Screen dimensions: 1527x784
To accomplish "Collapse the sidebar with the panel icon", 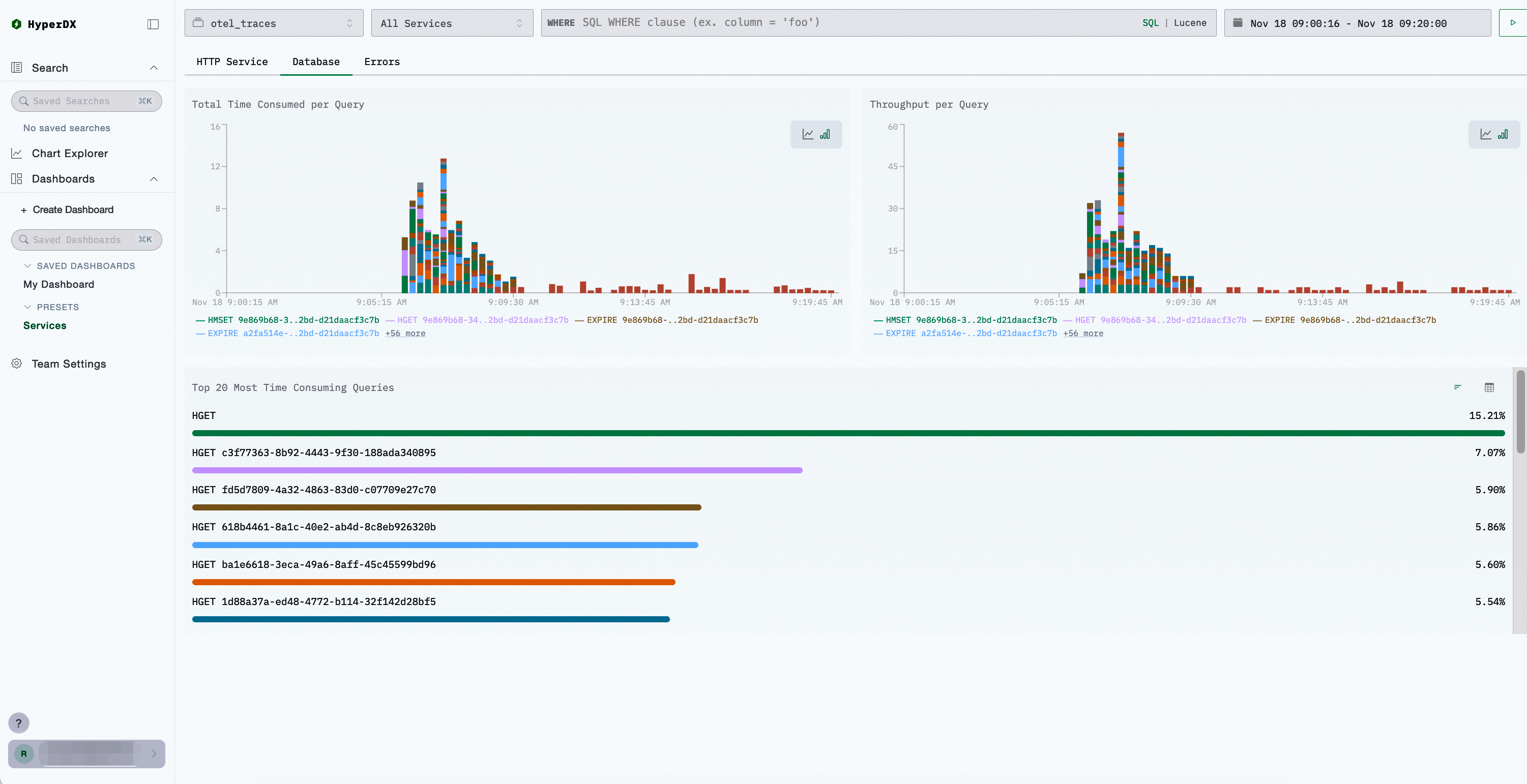I will [153, 24].
